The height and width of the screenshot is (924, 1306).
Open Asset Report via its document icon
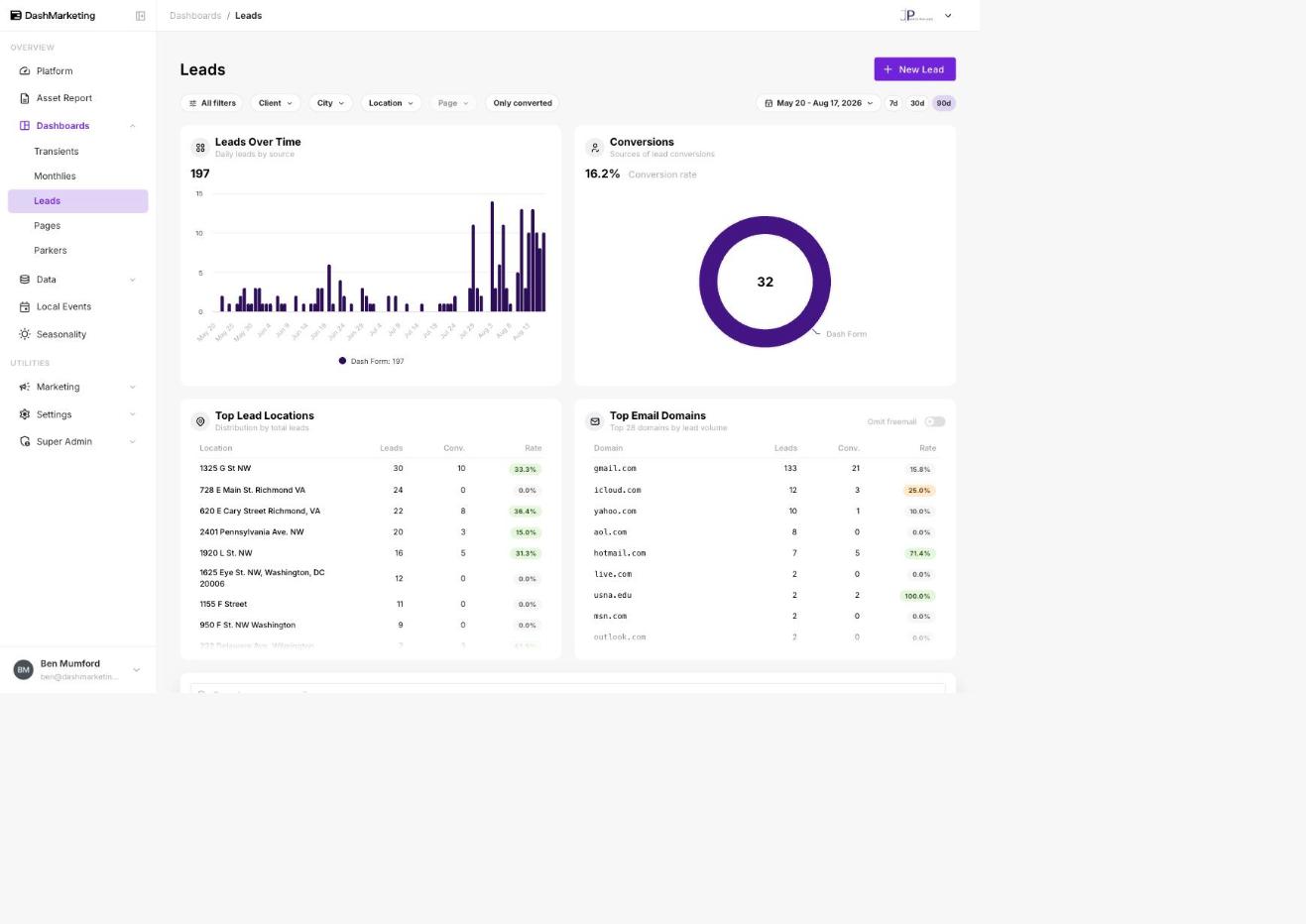(25, 98)
